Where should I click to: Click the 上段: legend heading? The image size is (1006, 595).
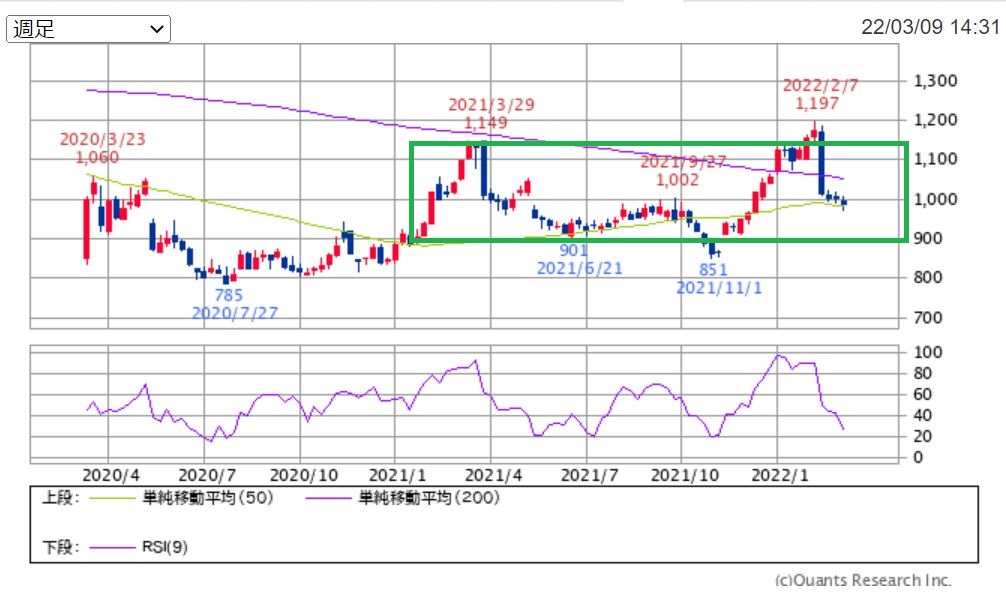(61, 497)
